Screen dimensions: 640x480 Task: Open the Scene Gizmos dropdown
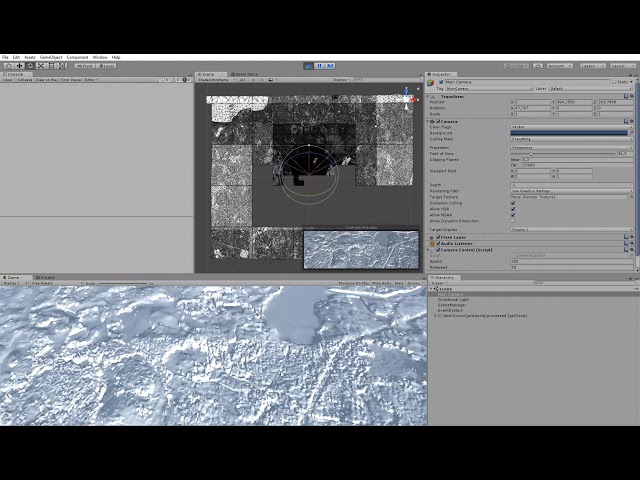(341, 80)
